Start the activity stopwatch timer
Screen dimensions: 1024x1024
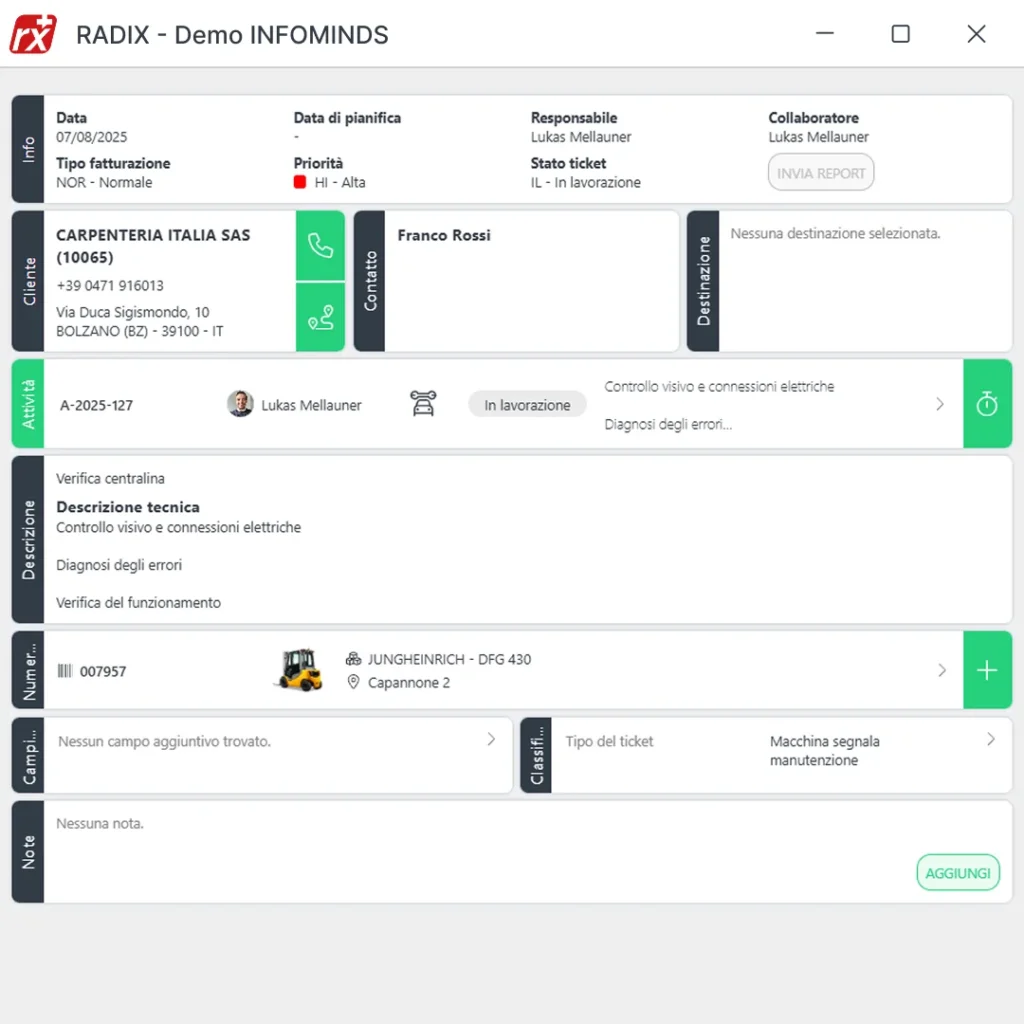point(987,404)
